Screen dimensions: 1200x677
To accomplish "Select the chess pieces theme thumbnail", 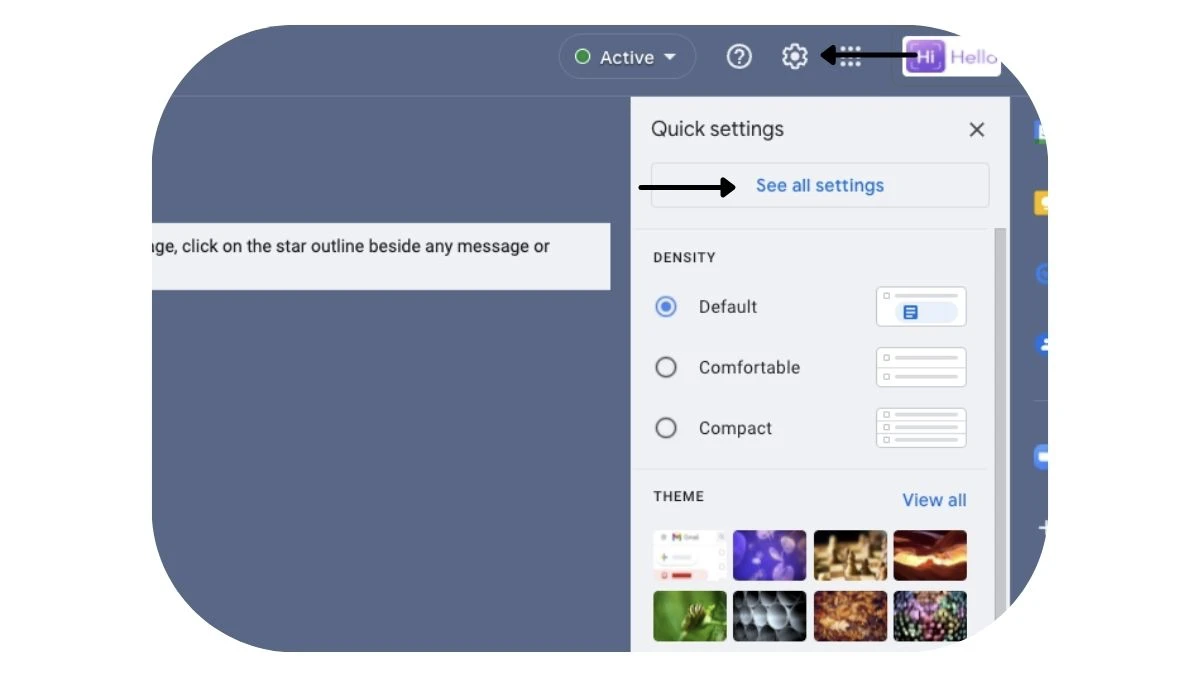I will (850, 555).
